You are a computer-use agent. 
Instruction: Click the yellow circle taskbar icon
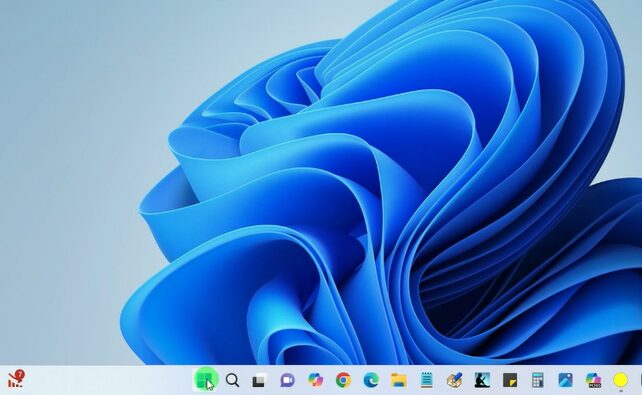click(621, 380)
